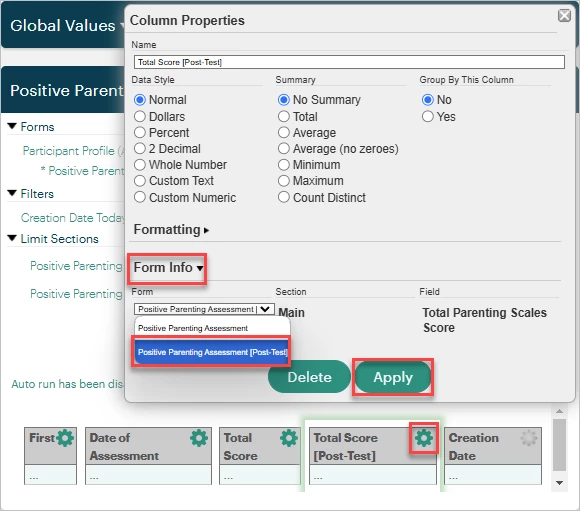Select No Summary option
580x511 pixels.
coord(284,100)
